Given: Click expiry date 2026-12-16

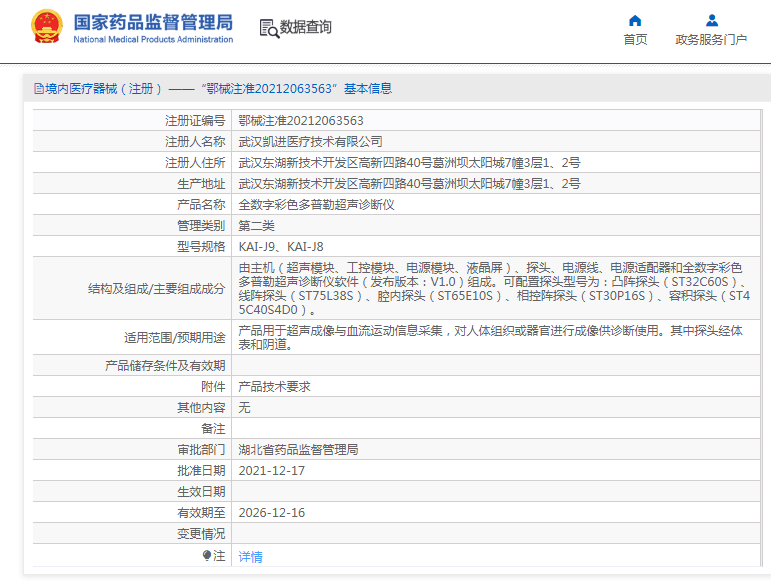Looking at the screenshot, I should pos(272,512).
